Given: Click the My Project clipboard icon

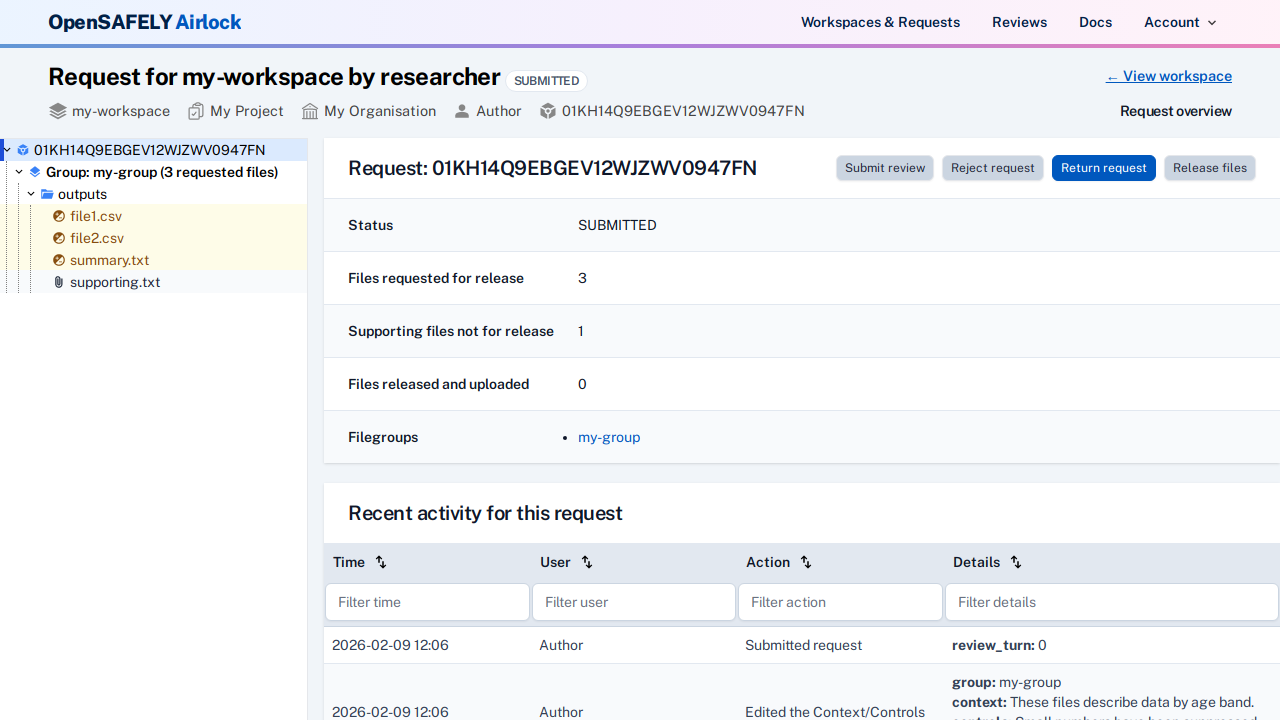Looking at the screenshot, I should 195,111.
